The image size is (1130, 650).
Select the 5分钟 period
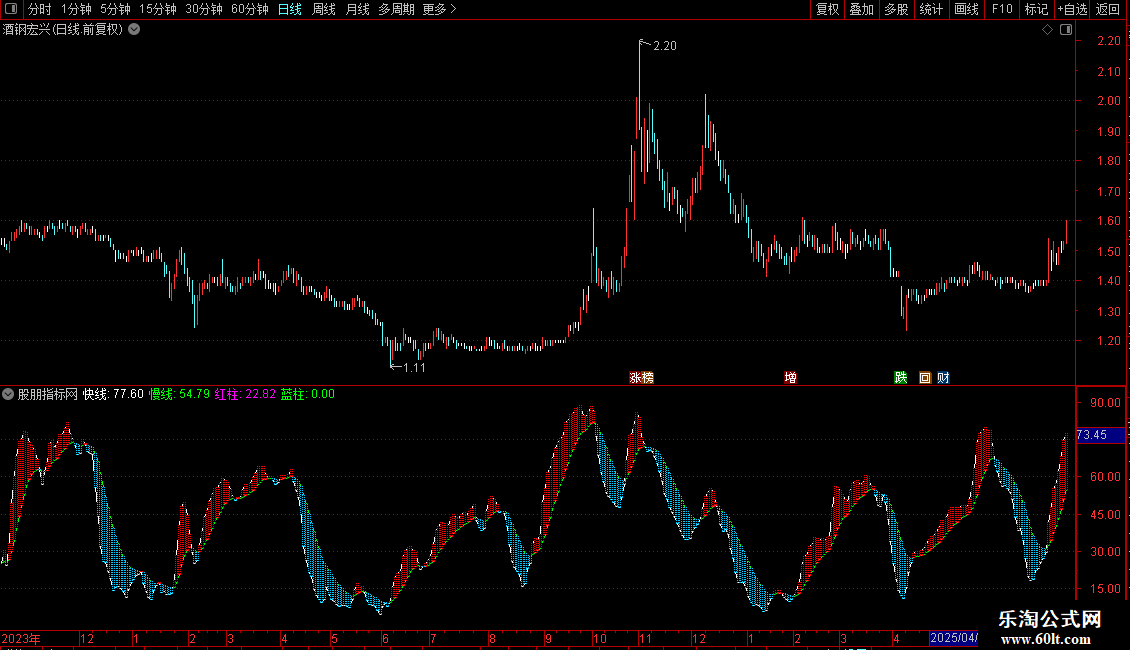click(115, 9)
